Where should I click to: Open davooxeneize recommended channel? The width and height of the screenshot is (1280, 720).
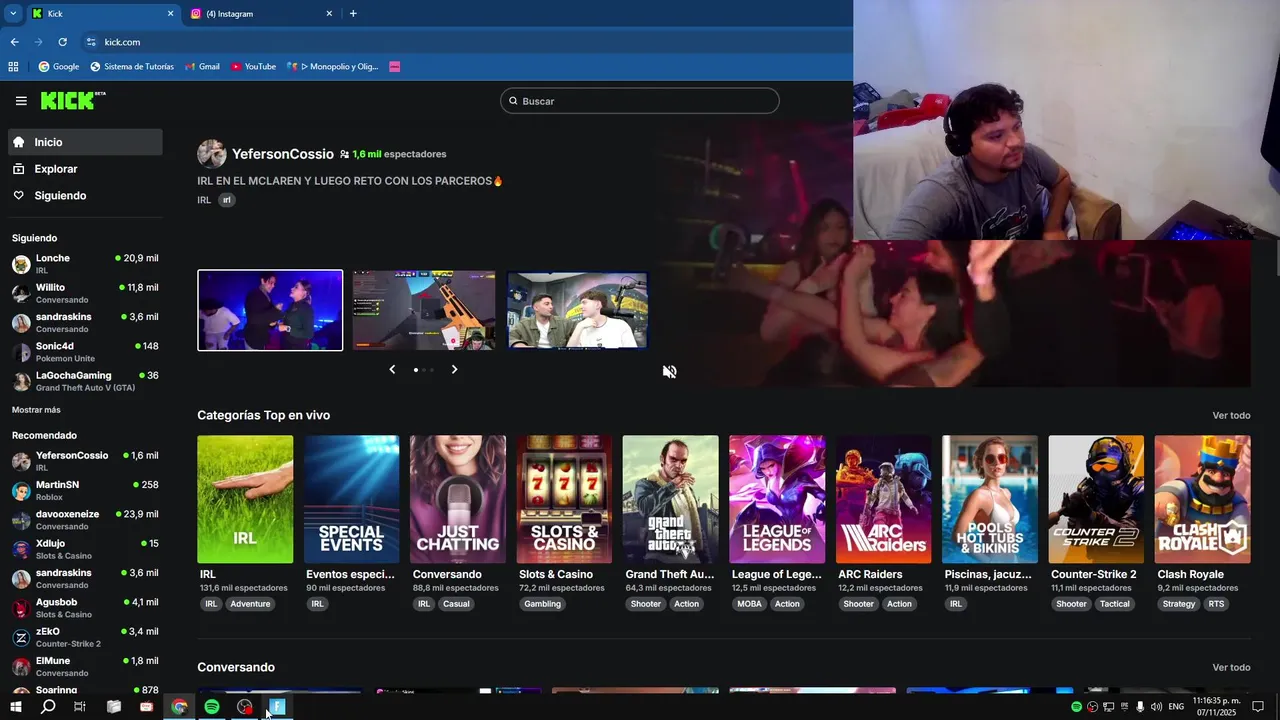[x=85, y=520]
